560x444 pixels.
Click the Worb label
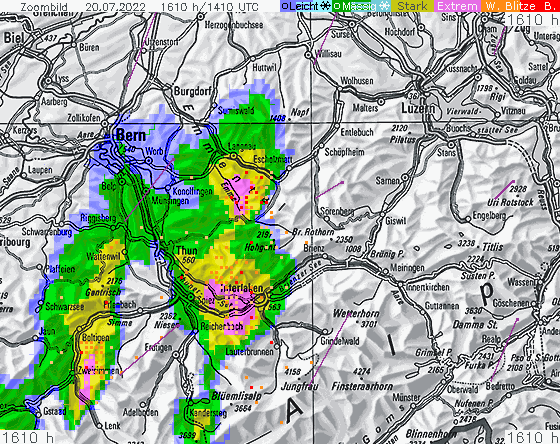pos(154,151)
